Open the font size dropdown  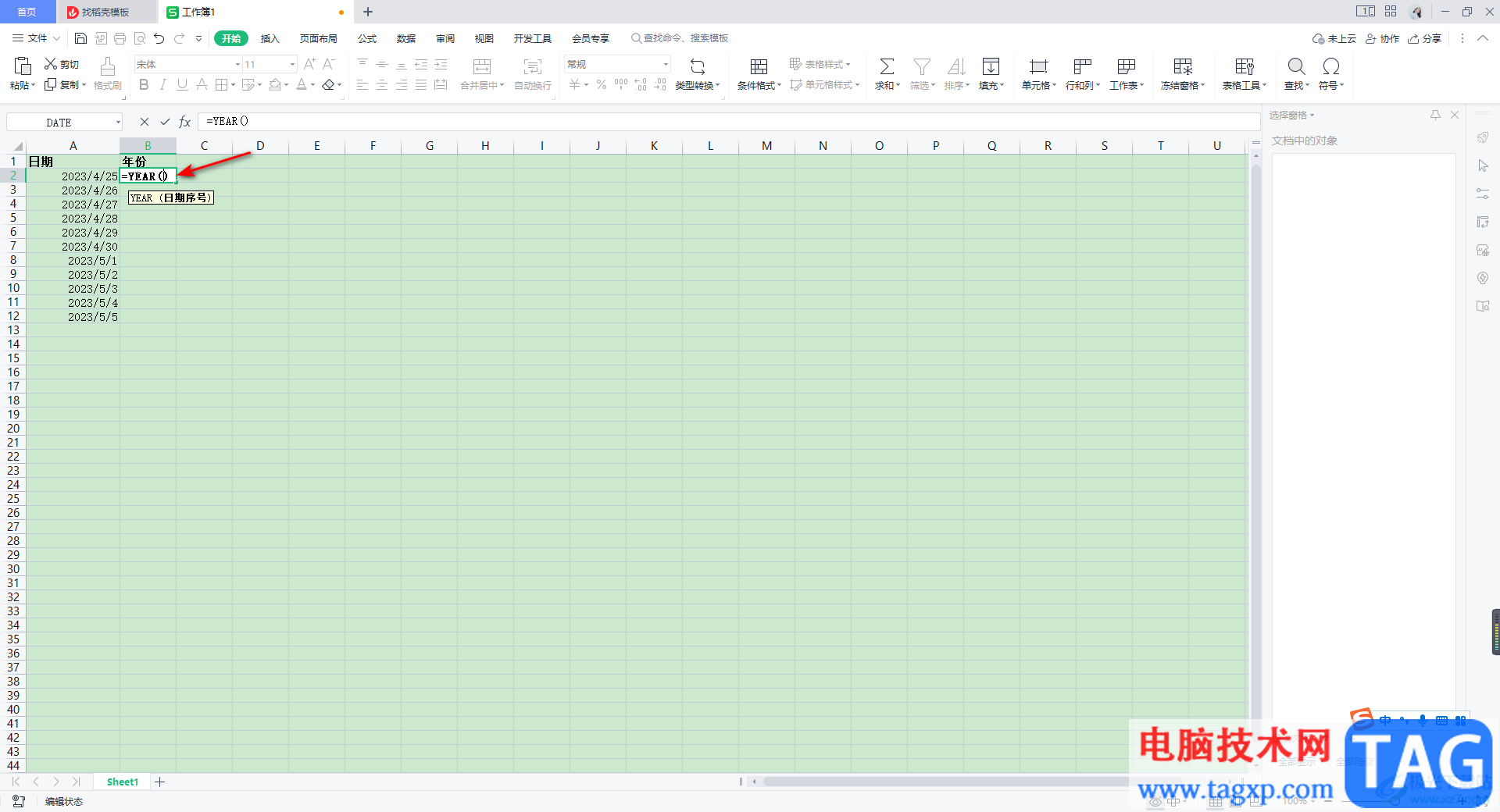(293, 64)
